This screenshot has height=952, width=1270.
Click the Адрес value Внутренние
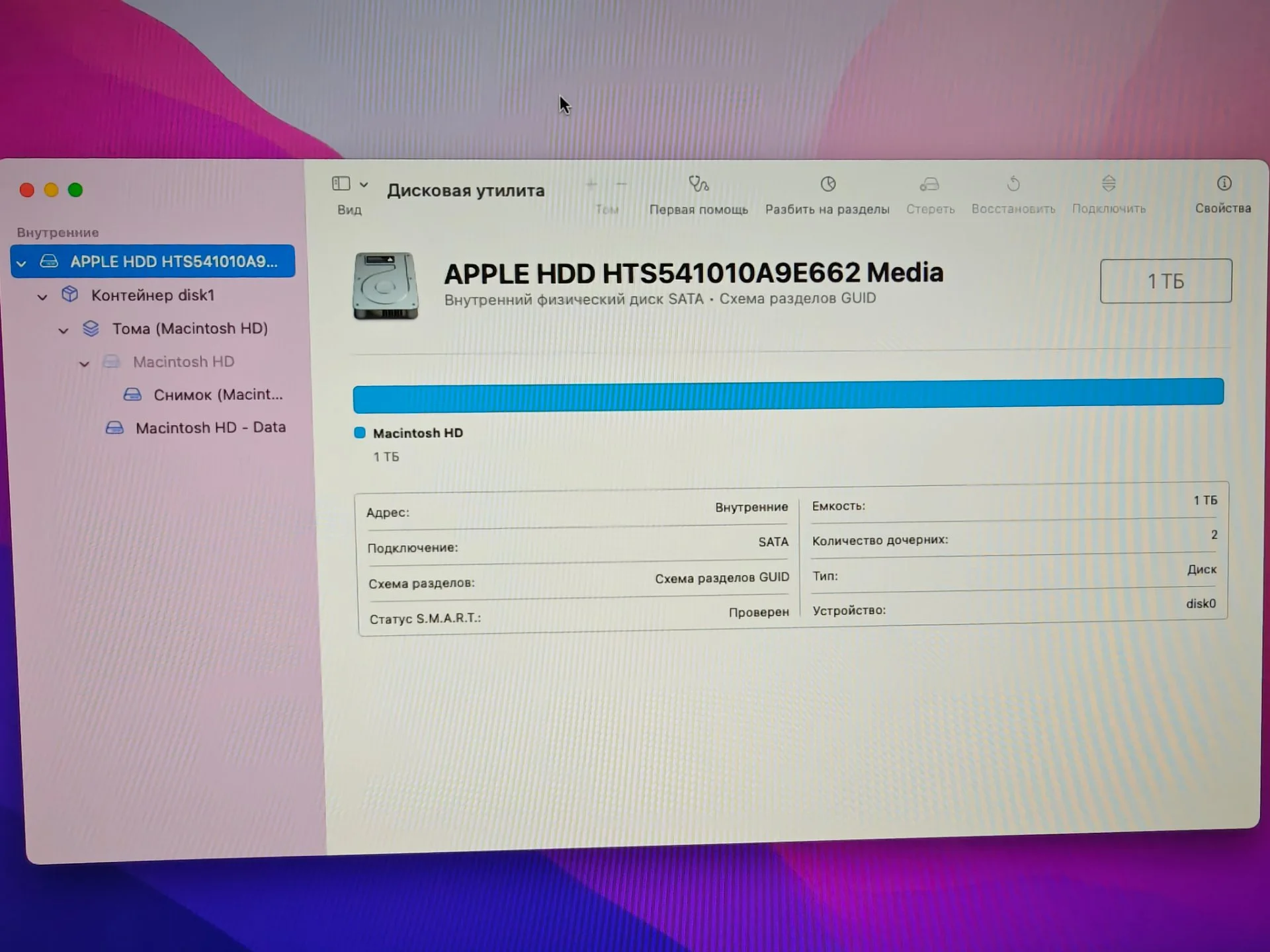pyautogui.click(x=751, y=507)
